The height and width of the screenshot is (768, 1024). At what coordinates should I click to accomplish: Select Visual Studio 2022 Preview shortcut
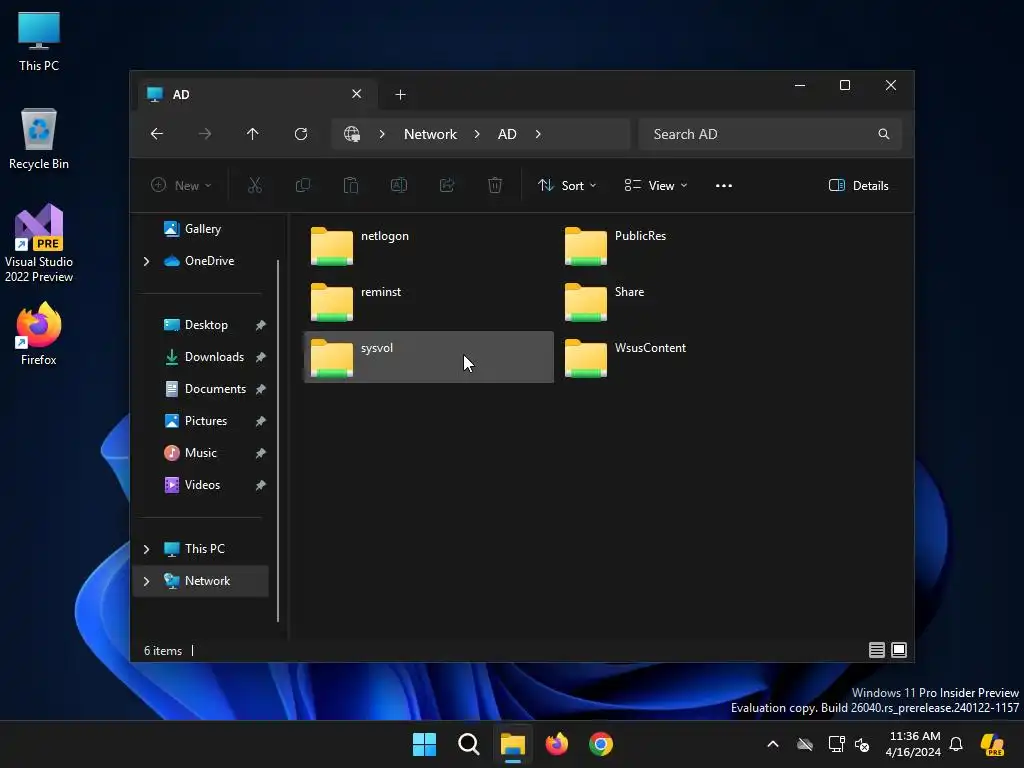[39, 244]
